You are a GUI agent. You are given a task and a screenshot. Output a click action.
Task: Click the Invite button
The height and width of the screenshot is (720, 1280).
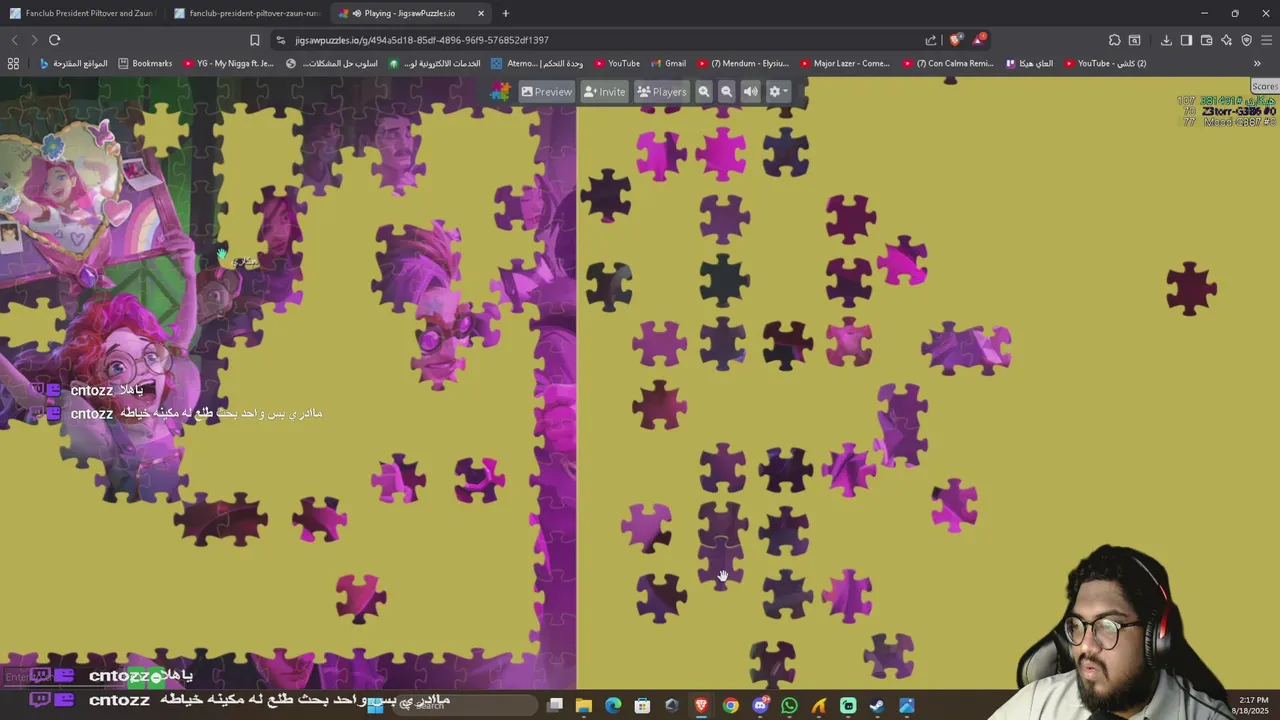(x=604, y=92)
